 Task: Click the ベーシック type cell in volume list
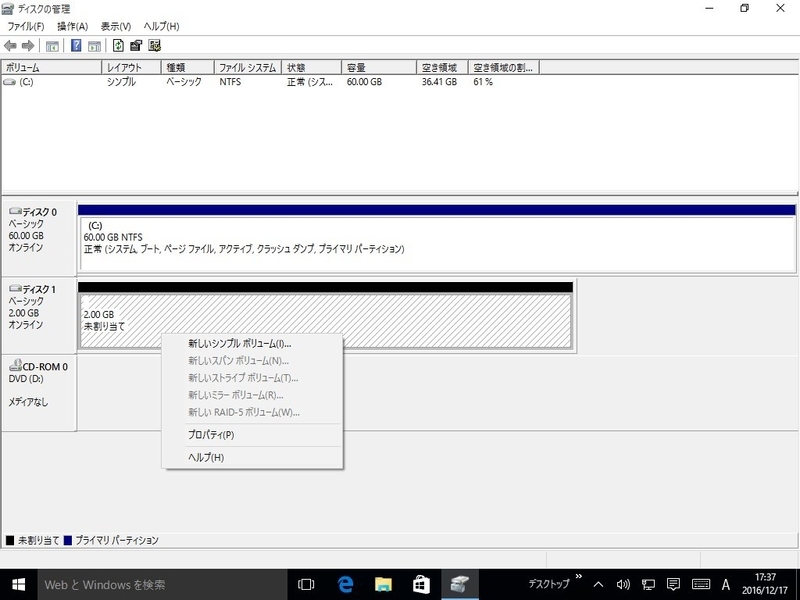[x=184, y=82]
